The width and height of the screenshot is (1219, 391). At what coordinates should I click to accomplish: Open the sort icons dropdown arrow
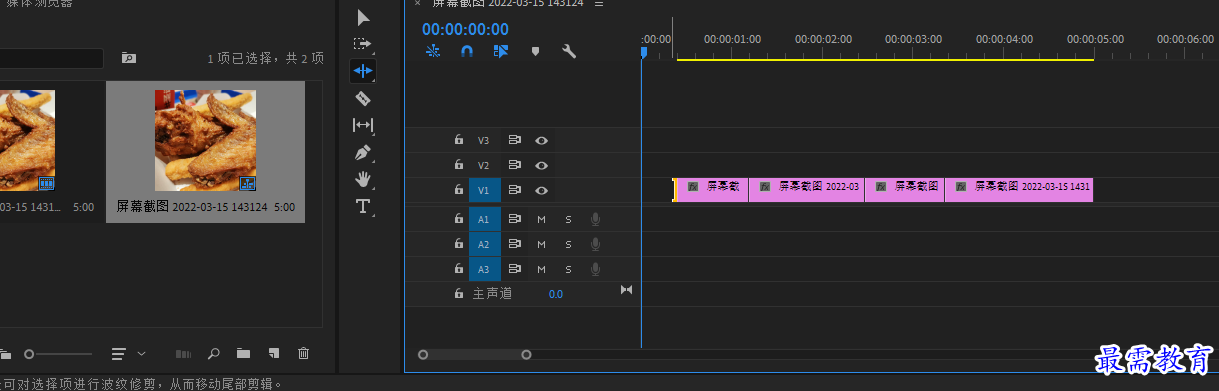(x=141, y=353)
